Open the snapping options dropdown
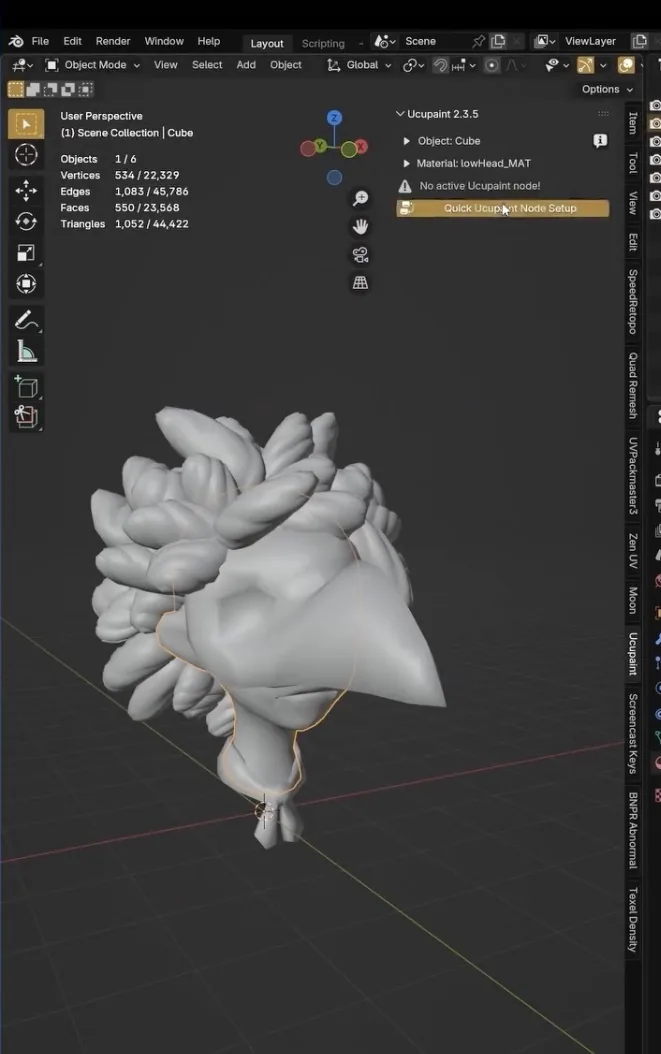The height and width of the screenshot is (1054, 661). (464, 65)
